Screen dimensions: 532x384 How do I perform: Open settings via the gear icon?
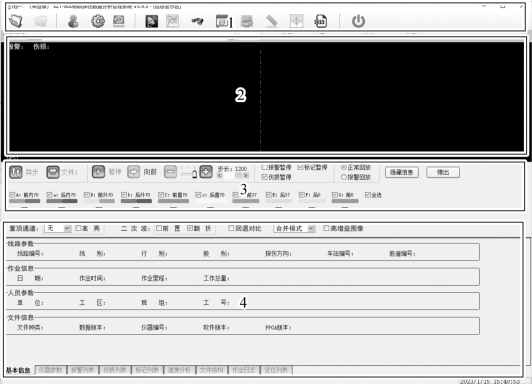pos(98,21)
